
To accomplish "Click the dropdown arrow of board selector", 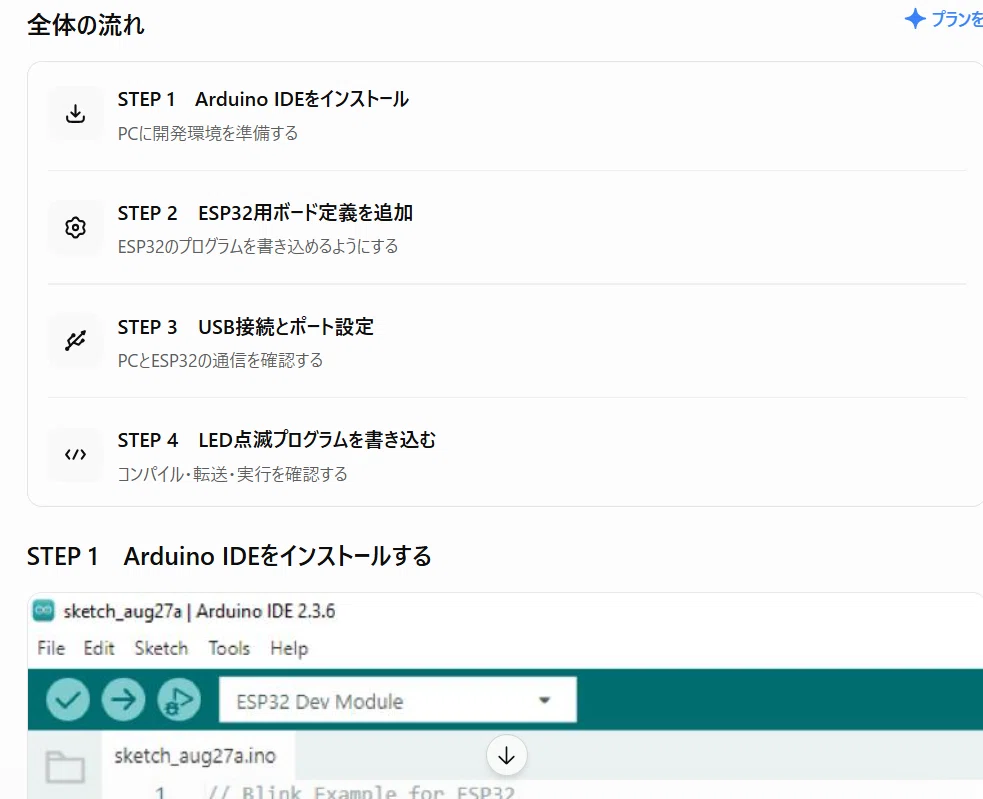I will tap(544, 700).
